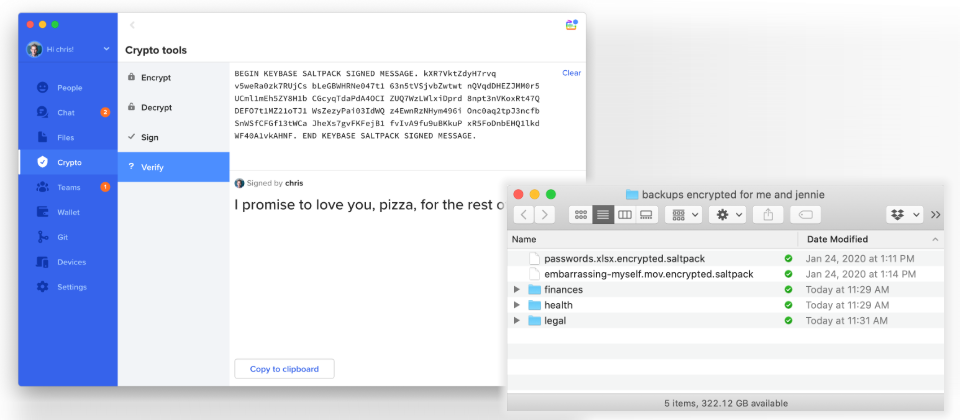Screen dimensions: 960x420
Task: Go forward in Finder window
Action: 544,214
